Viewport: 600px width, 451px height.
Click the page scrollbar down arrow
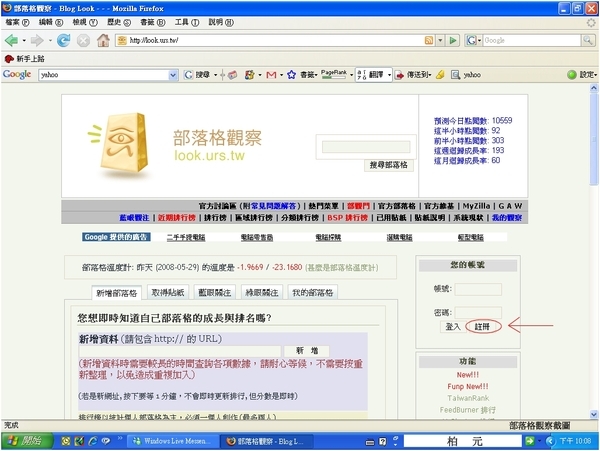[593, 414]
